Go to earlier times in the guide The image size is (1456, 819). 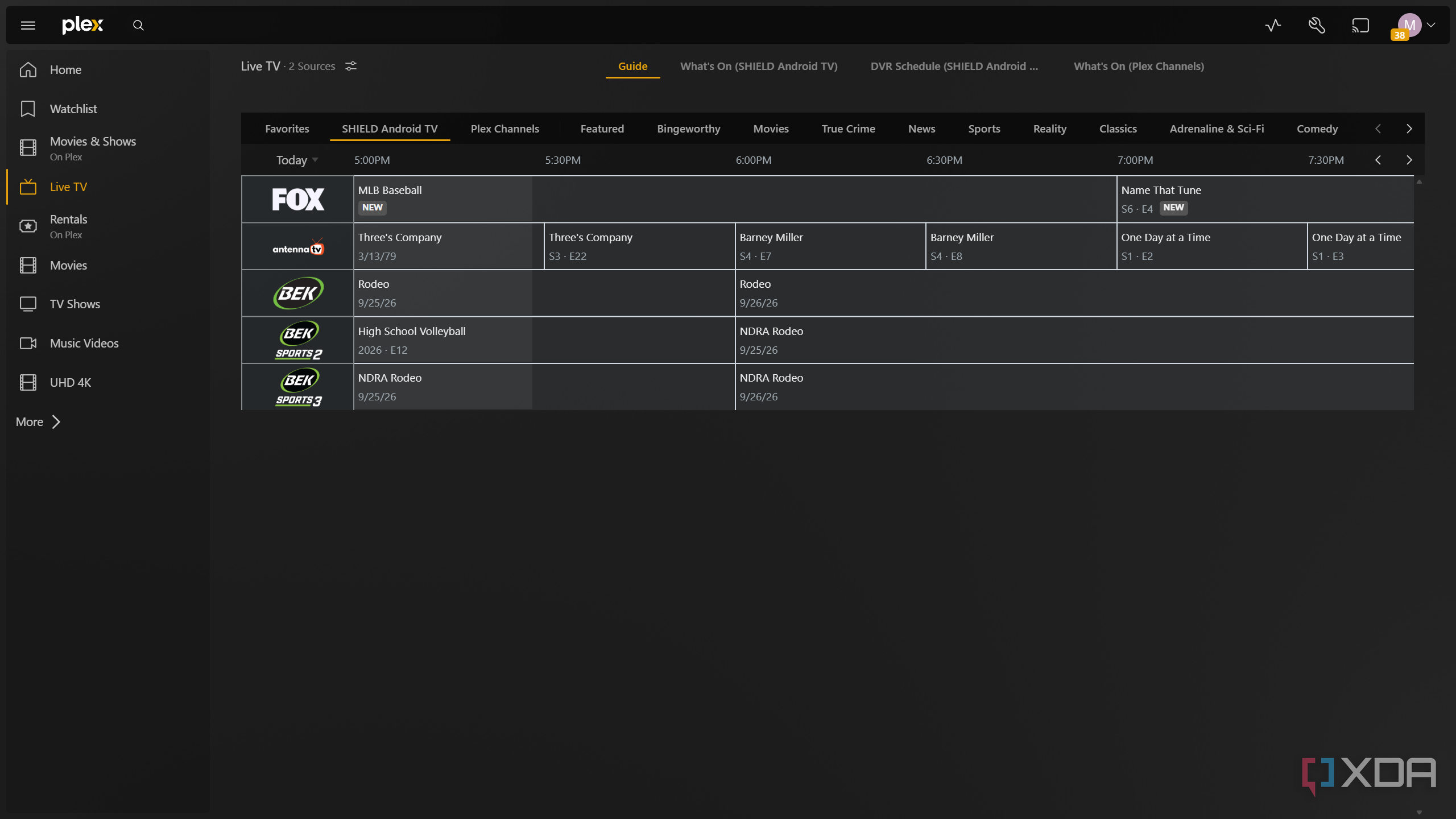point(1378,160)
